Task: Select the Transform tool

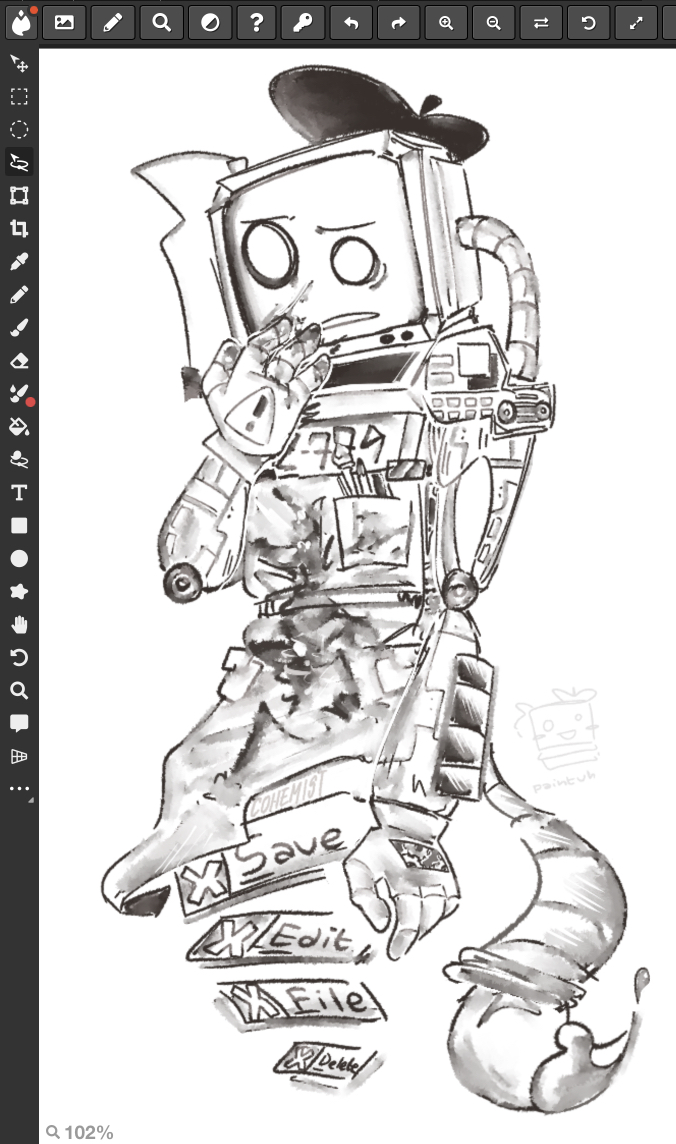Action: point(19,196)
